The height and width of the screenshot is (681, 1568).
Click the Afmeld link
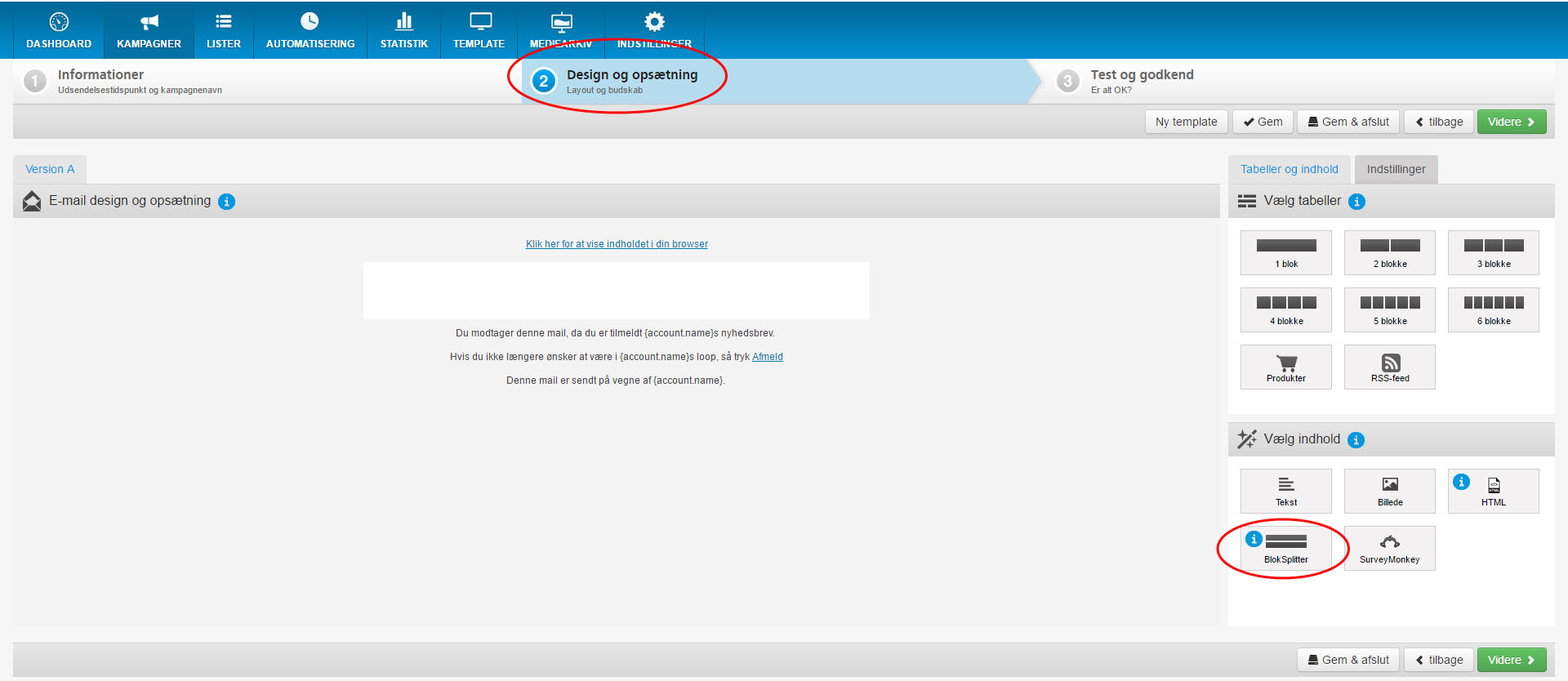point(768,357)
